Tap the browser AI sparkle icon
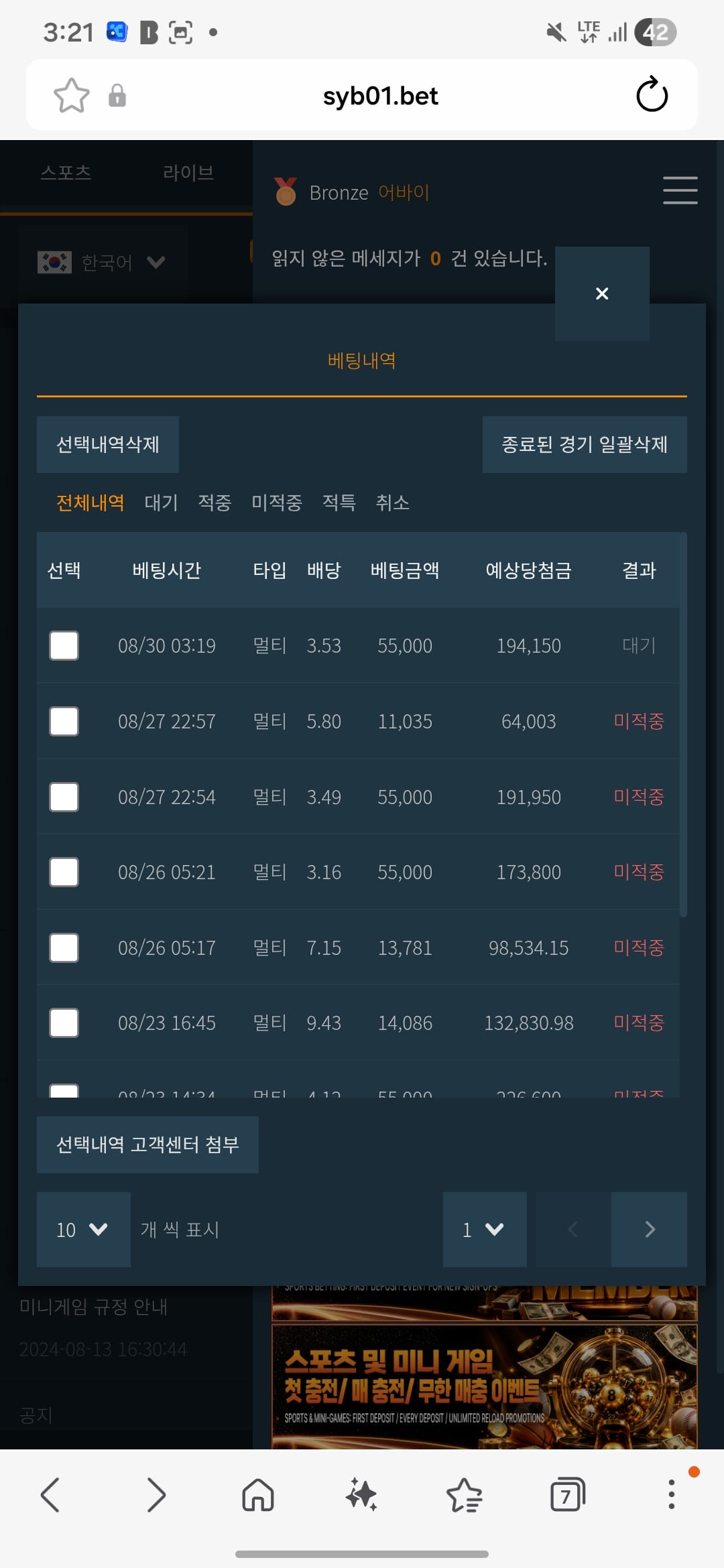Viewport: 724px width, 1568px height. pos(361,1494)
